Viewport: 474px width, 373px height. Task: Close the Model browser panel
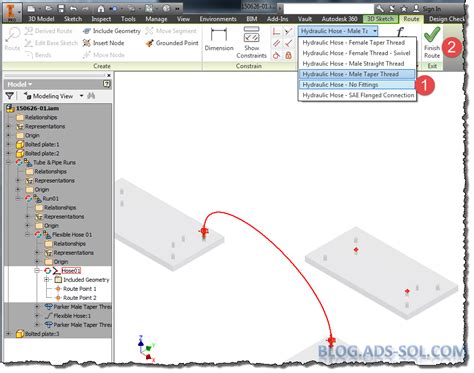point(109,75)
